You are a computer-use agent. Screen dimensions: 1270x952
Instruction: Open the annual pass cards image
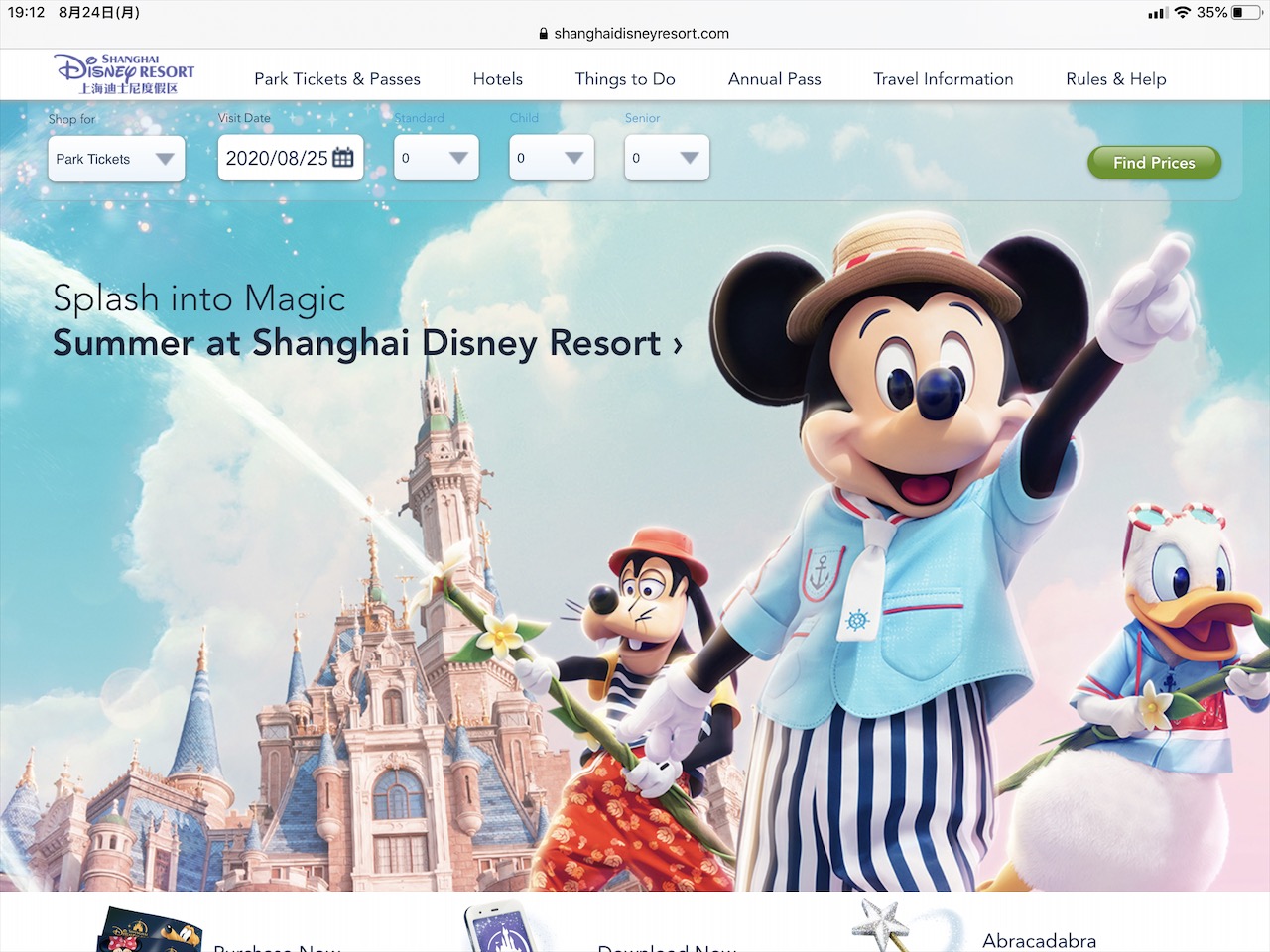click(149, 930)
